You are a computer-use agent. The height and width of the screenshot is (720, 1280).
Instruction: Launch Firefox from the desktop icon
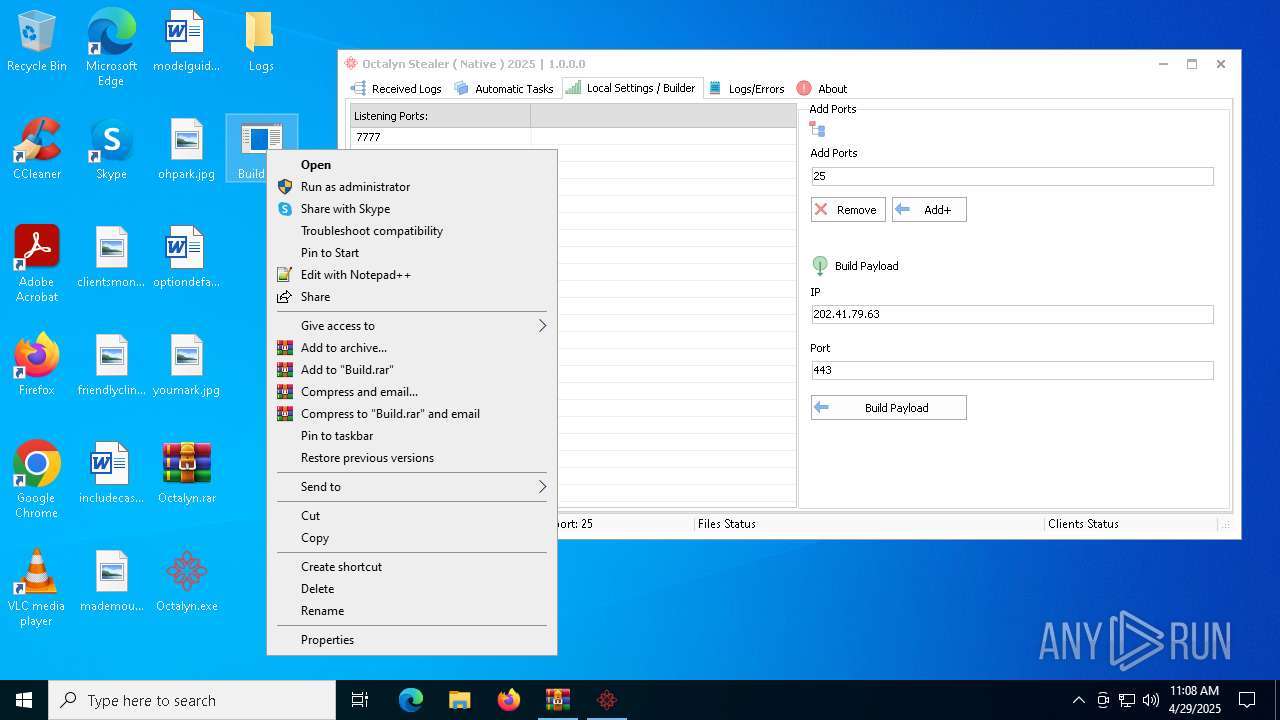click(x=37, y=366)
